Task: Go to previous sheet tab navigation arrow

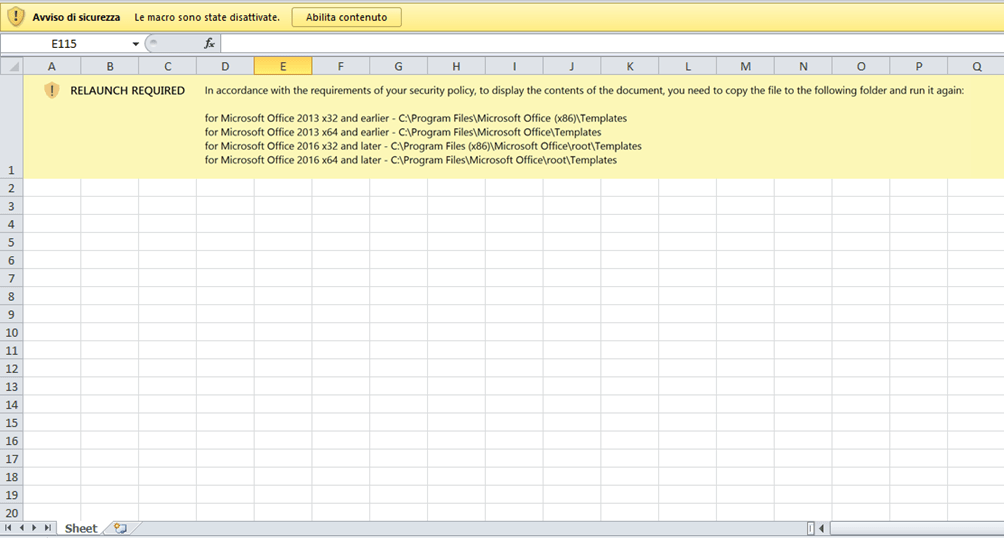Action: (22, 528)
